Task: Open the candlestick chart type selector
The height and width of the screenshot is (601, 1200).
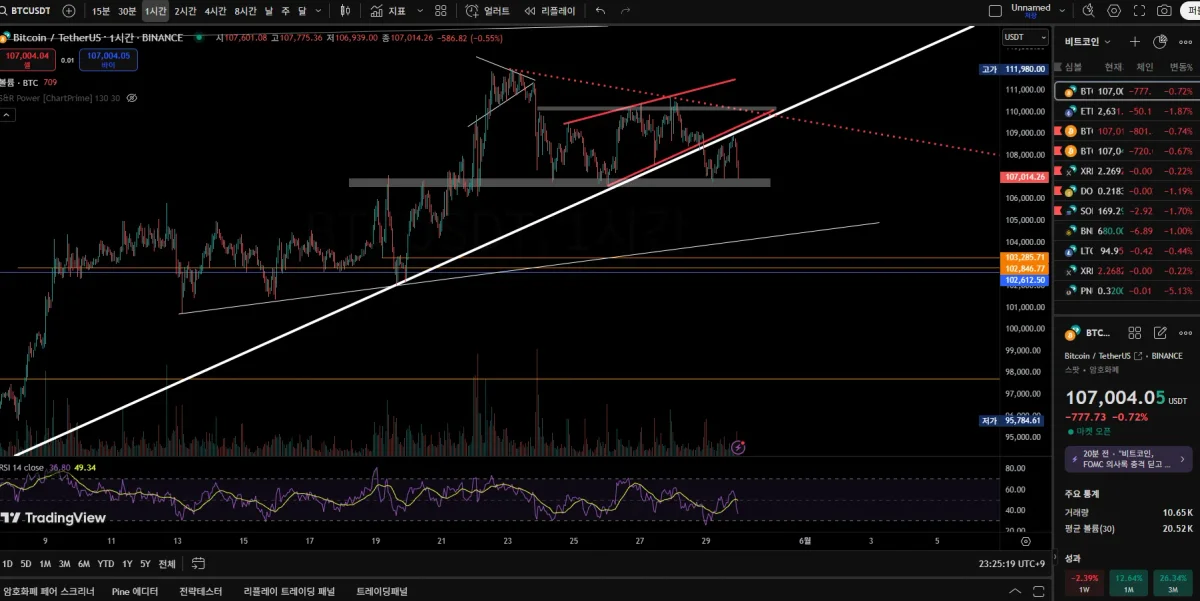Action: click(x=344, y=11)
